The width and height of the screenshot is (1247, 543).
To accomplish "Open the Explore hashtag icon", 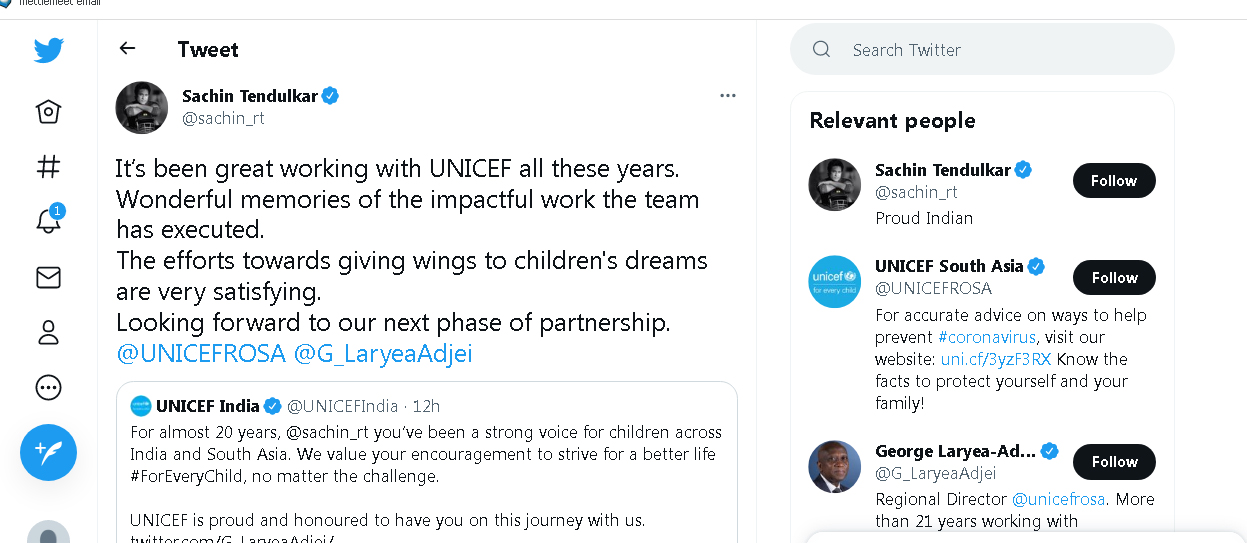I will click(x=48, y=166).
